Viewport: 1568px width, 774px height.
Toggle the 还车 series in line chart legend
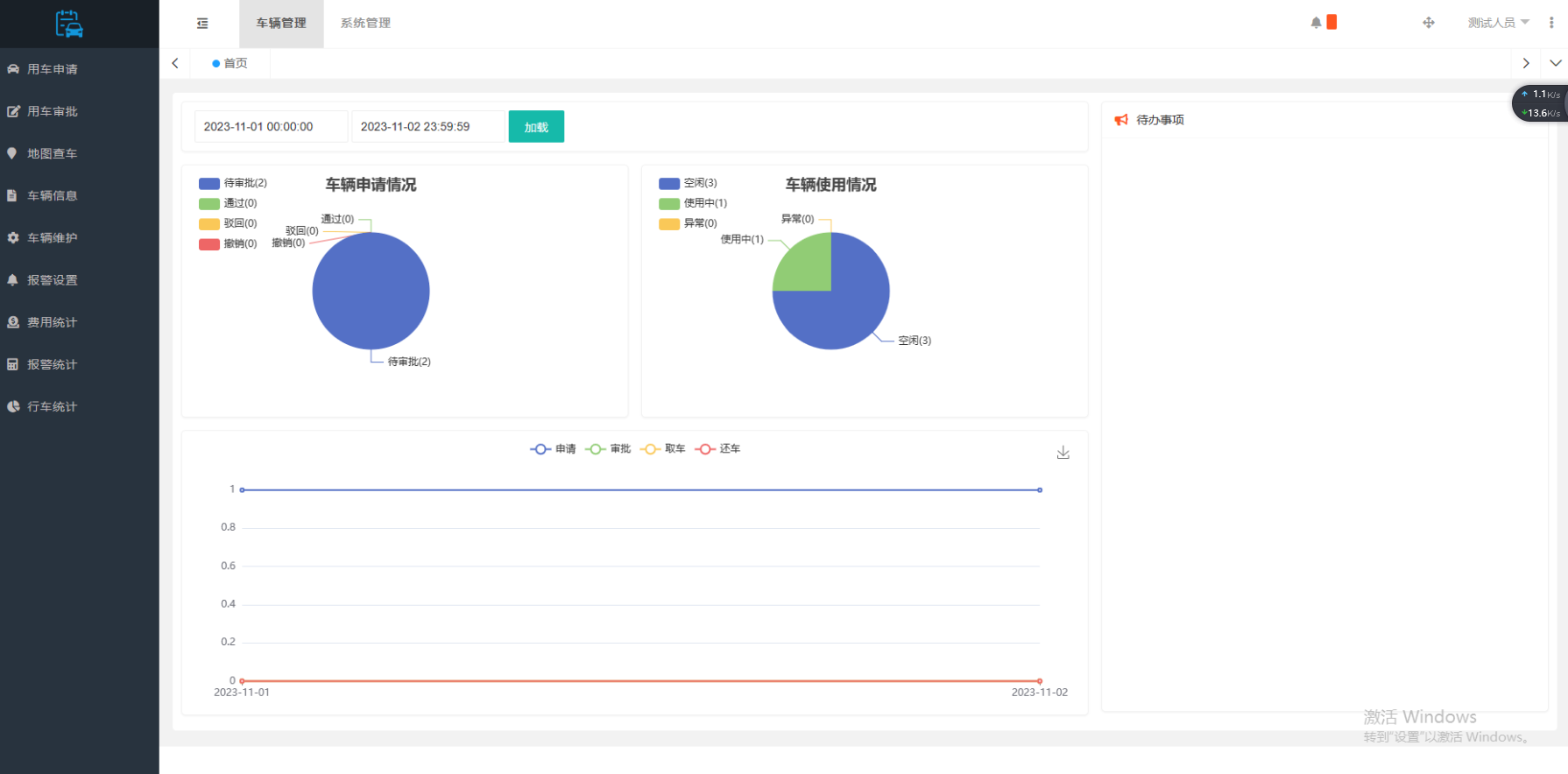717,449
